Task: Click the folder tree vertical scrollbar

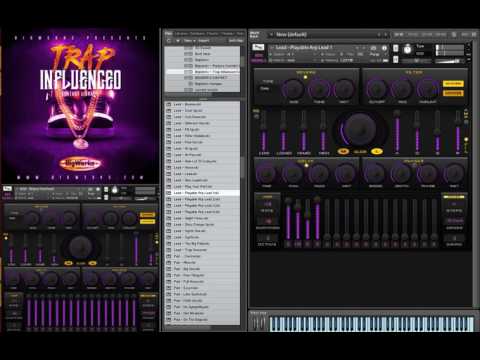Action: (x=243, y=62)
